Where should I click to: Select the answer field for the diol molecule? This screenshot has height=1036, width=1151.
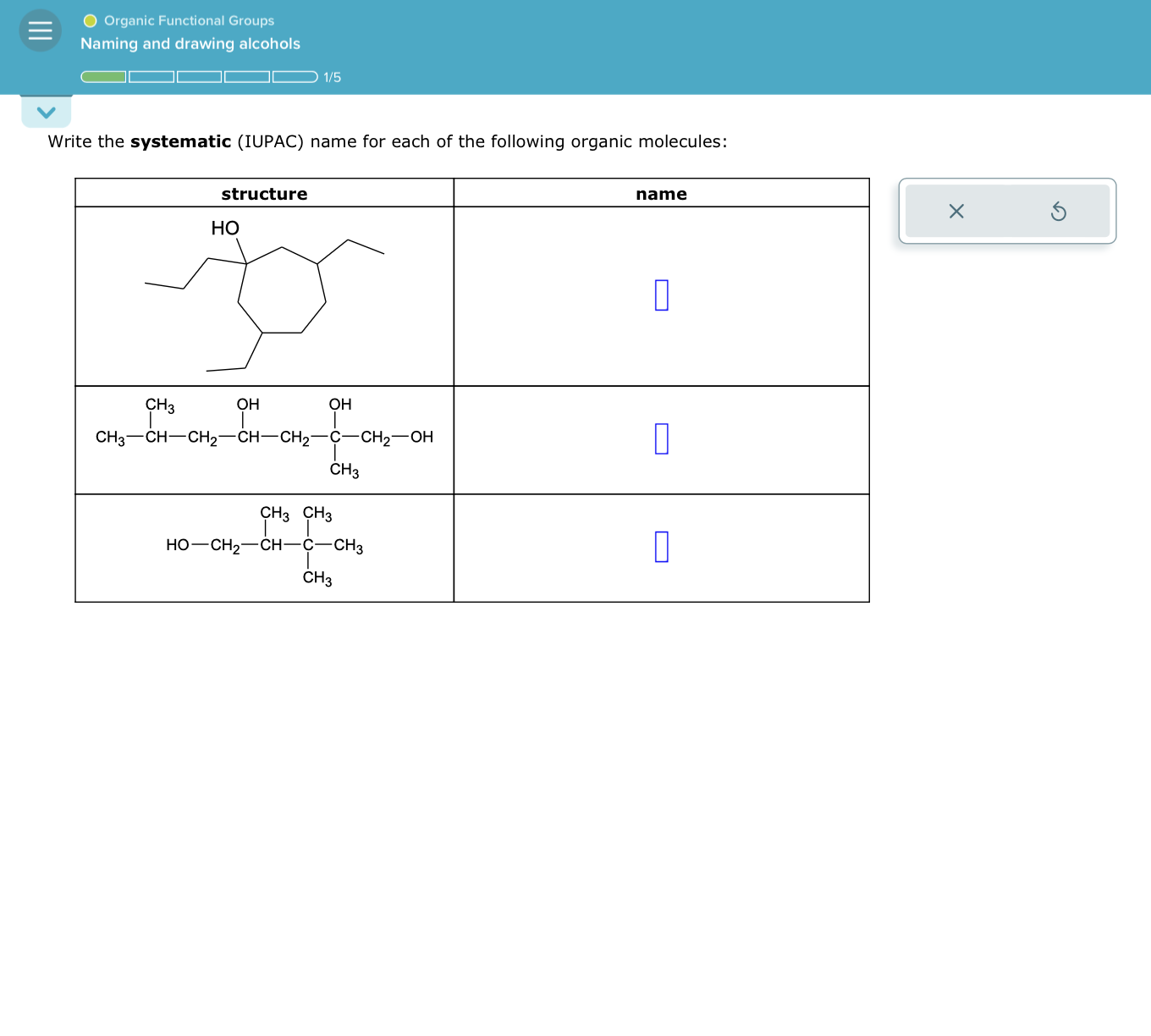pyautogui.click(x=661, y=439)
